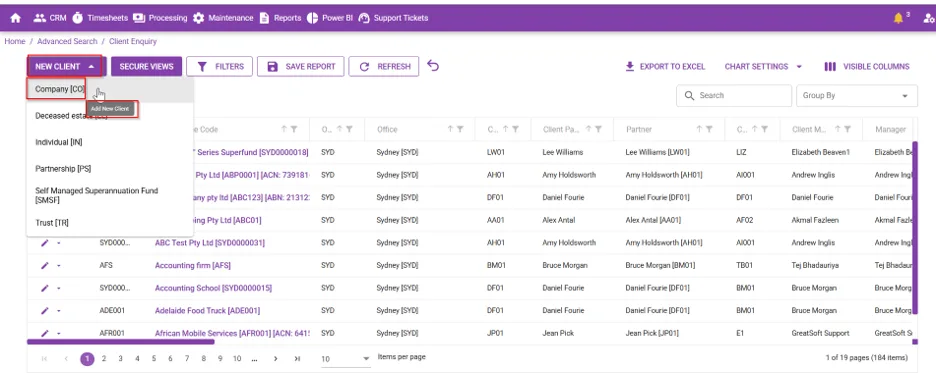Open the Timesheets menu
This screenshot has height=373, width=936.
click(100, 18)
